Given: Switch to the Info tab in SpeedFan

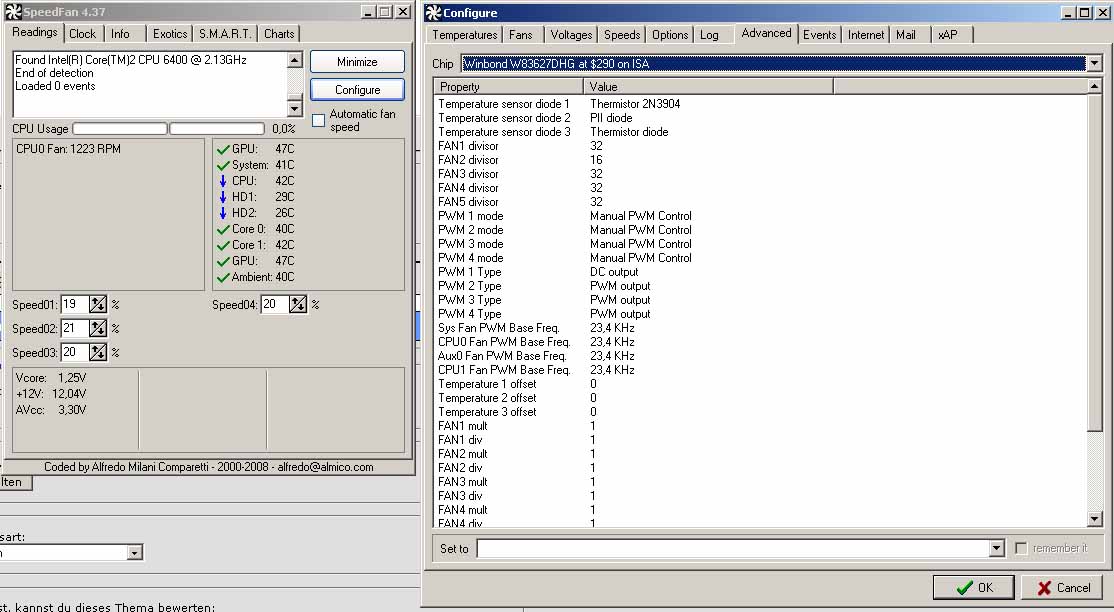Looking at the screenshot, I should pyautogui.click(x=121, y=33).
